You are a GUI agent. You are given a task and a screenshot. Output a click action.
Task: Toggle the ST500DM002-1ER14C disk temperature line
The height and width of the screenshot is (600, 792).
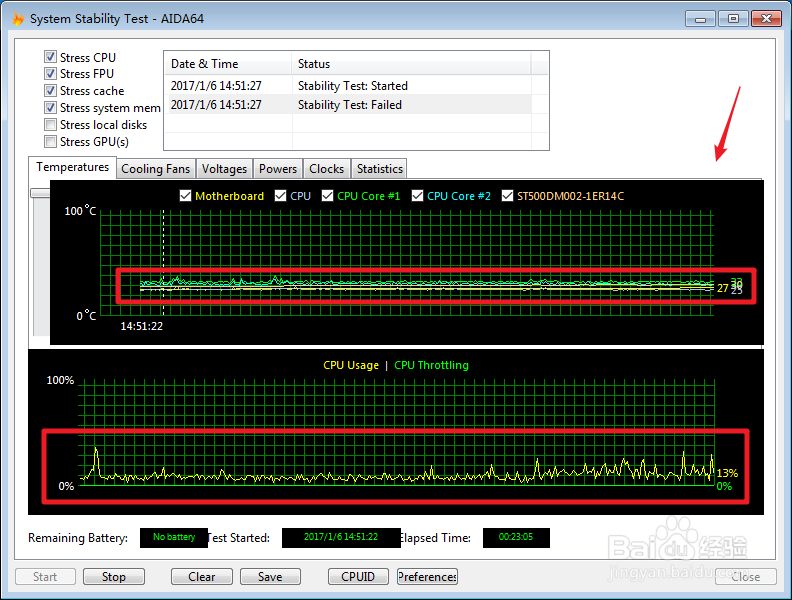click(508, 196)
